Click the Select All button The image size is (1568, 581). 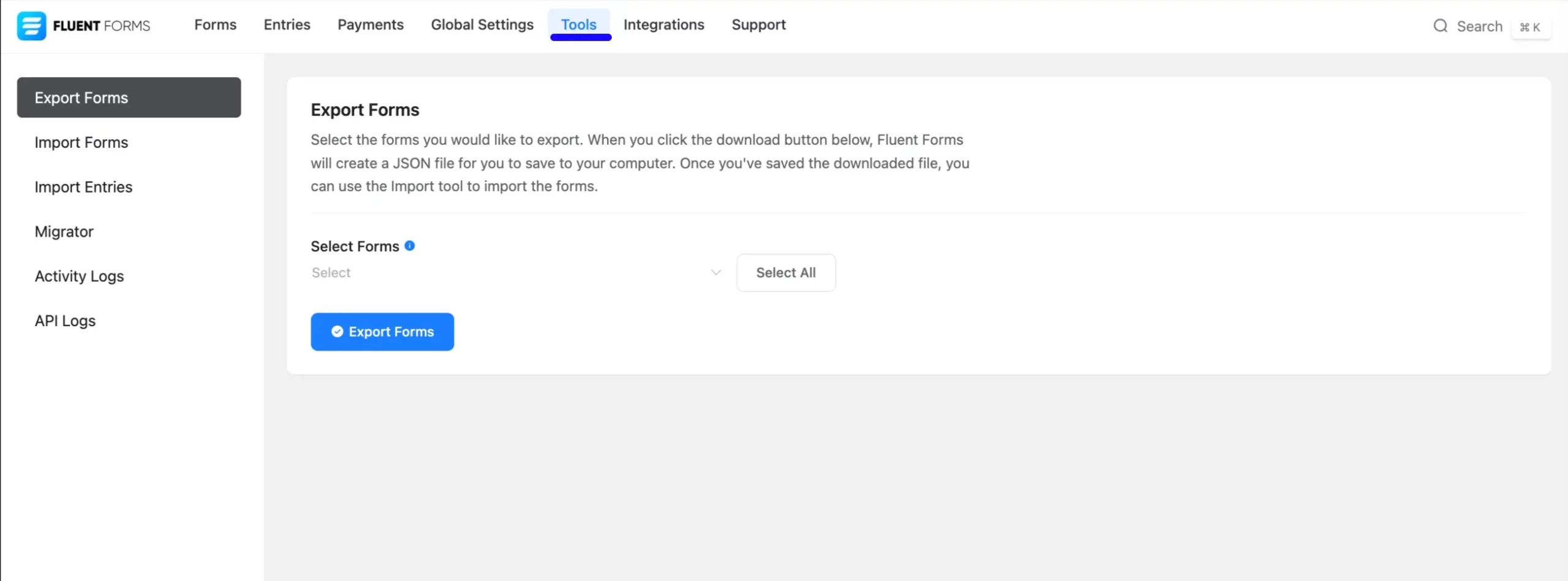click(786, 273)
